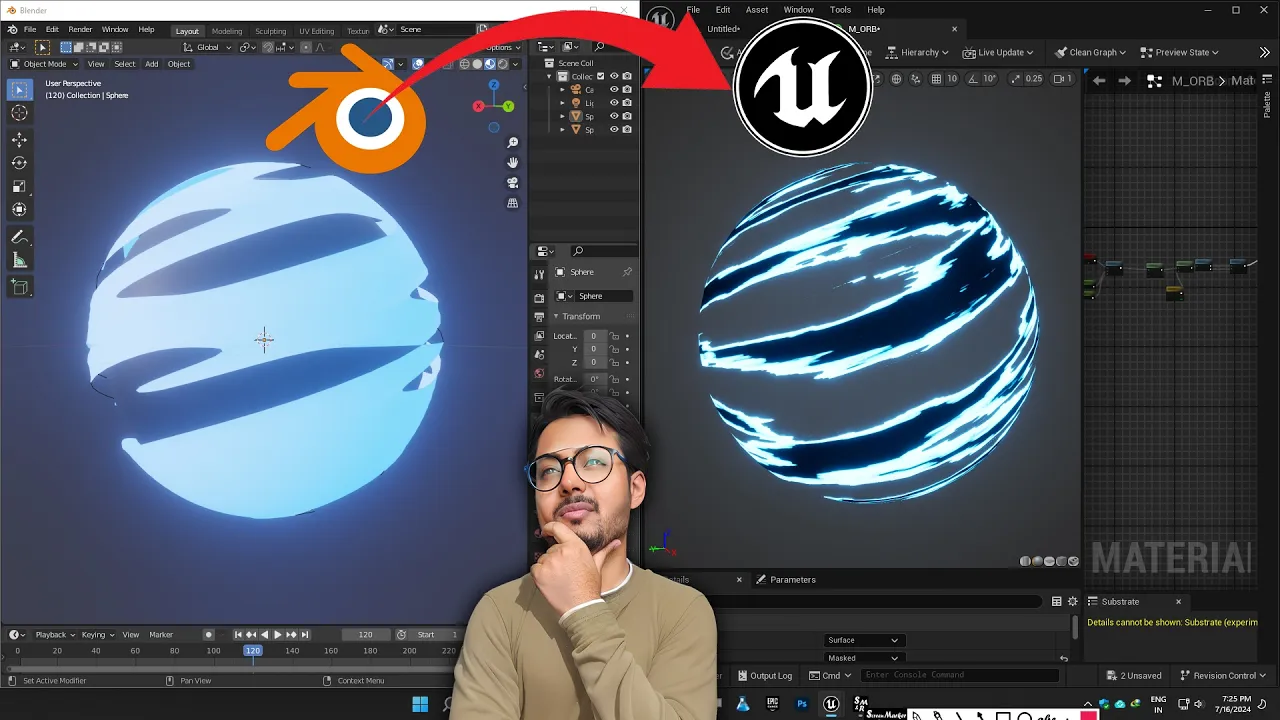1280x720 pixels.
Task: Click the viewport zoom magnifier icon
Action: [513, 143]
